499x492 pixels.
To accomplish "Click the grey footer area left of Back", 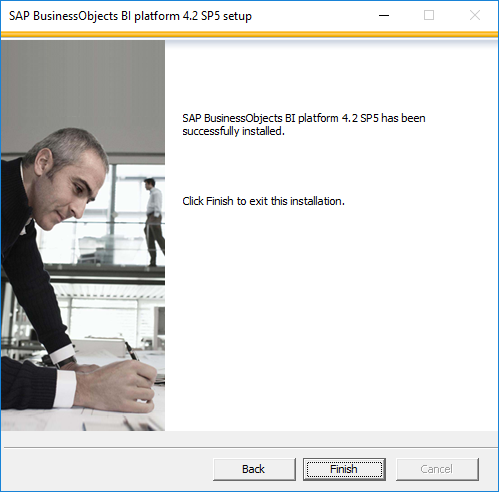I will click(107, 469).
